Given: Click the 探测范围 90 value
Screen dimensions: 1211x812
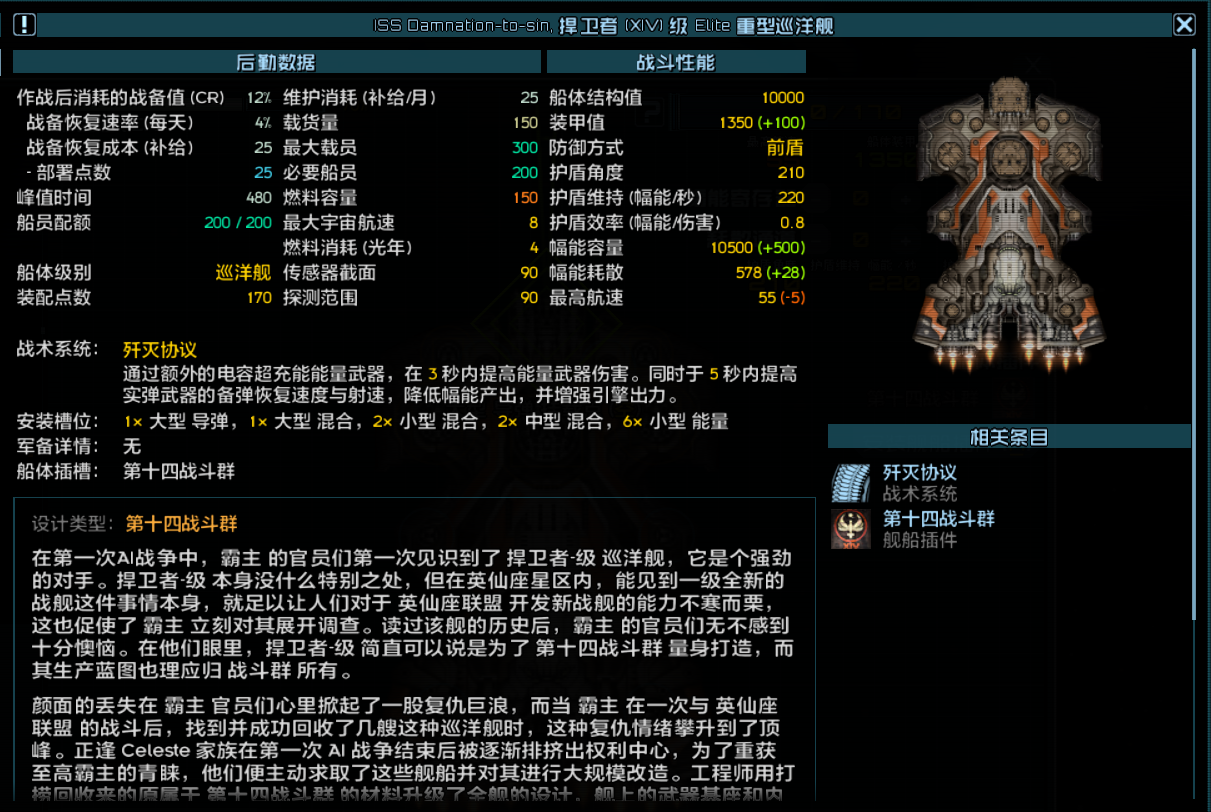Looking at the screenshot, I should point(529,298).
